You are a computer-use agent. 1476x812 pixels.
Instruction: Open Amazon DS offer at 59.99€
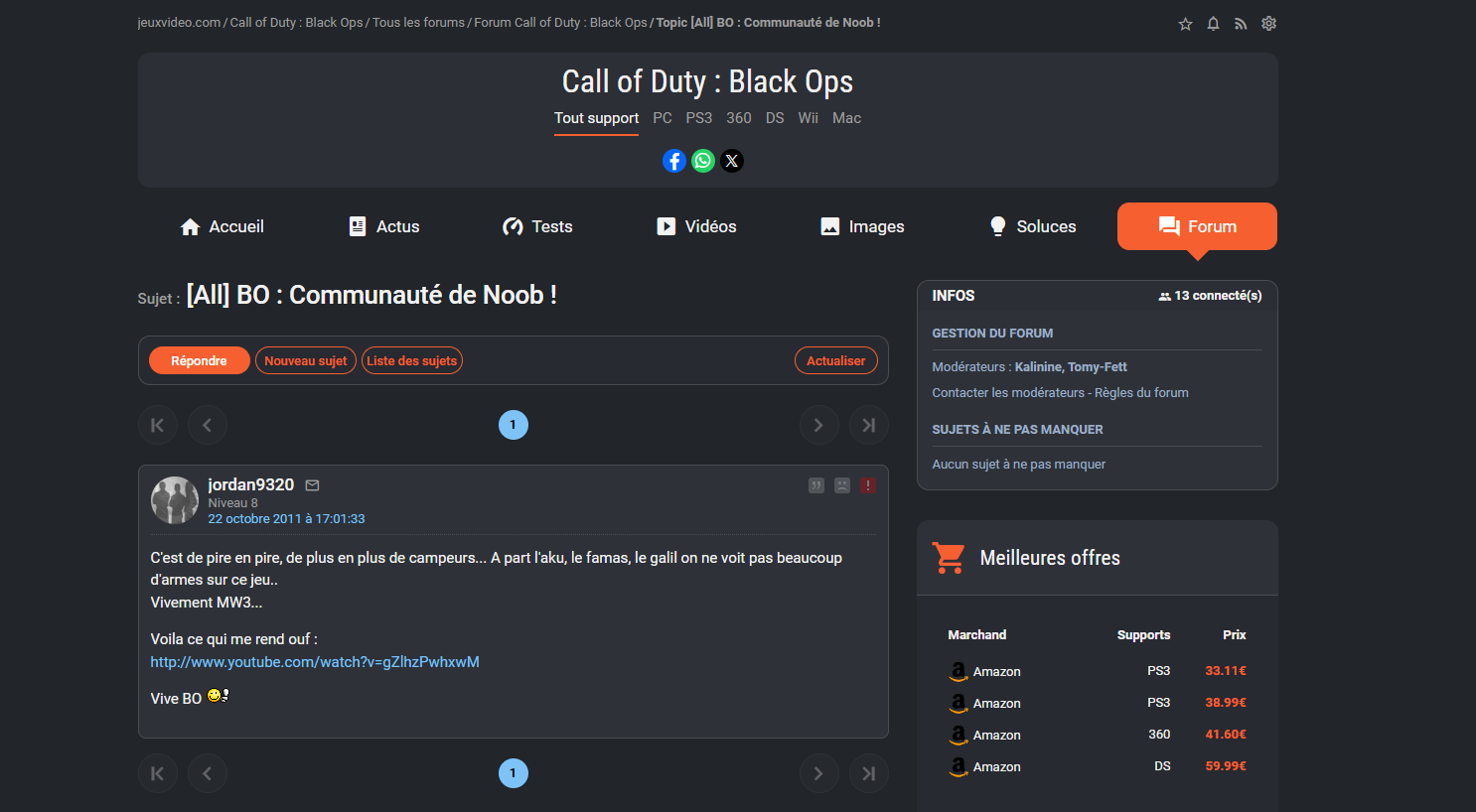(1098, 766)
